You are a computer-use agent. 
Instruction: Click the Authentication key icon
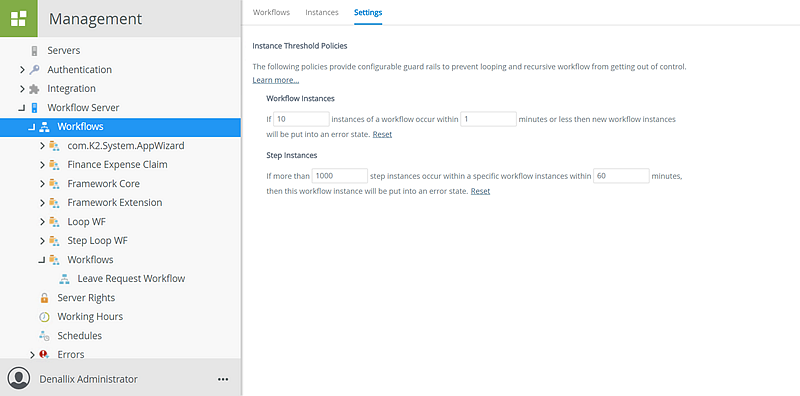(34, 69)
